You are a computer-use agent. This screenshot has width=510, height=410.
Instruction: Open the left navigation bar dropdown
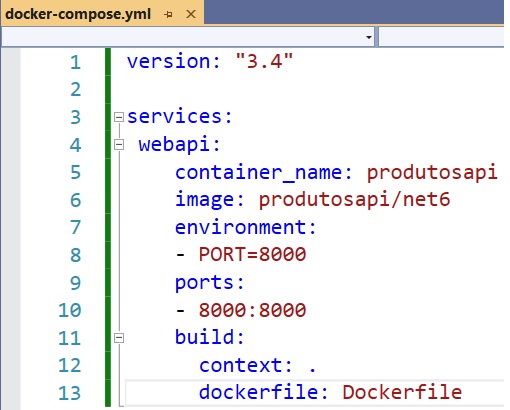pyautogui.click(x=369, y=37)
